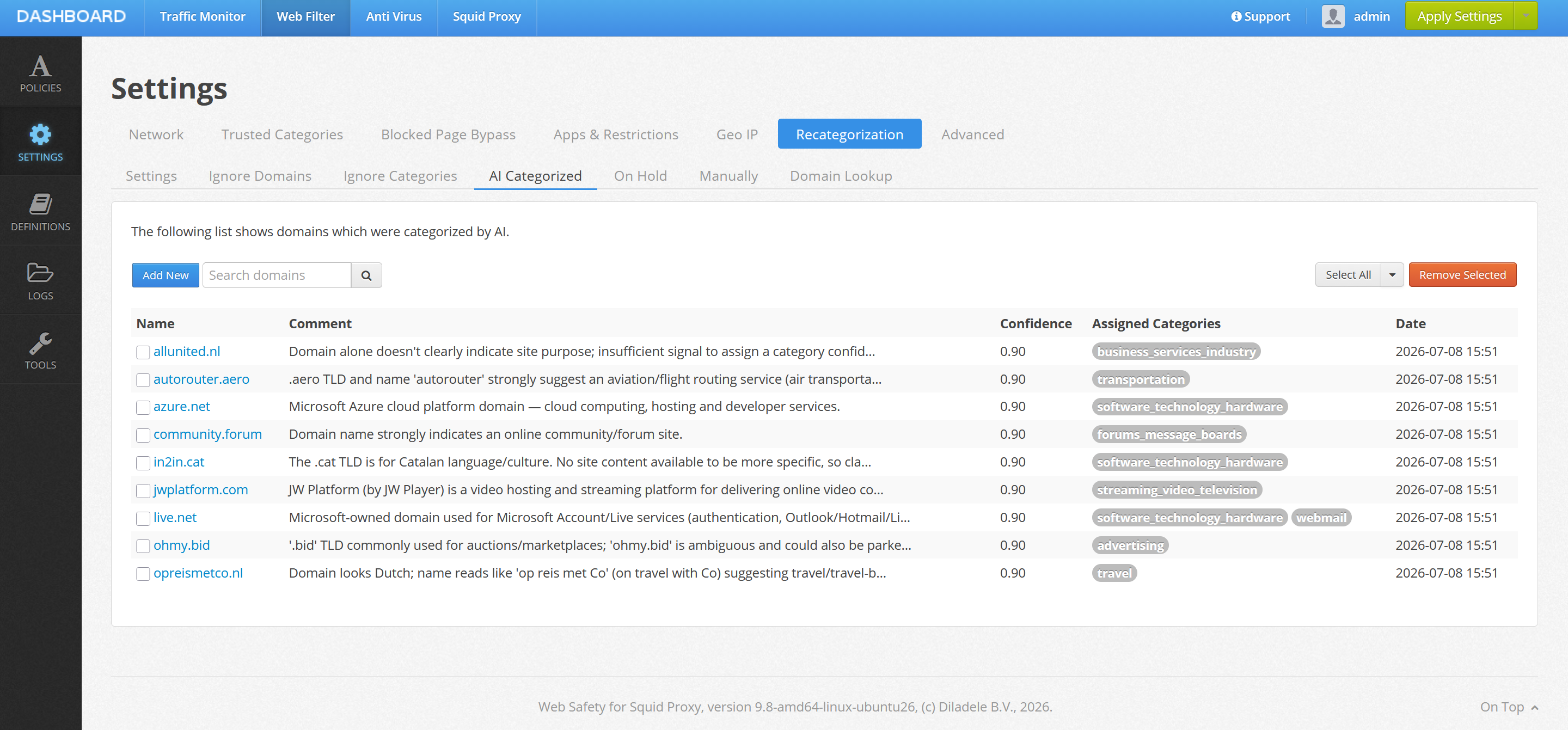Open the Web Filter top menu
The height and width of the screenshot is (730, 1568).
tap(305, 16)
